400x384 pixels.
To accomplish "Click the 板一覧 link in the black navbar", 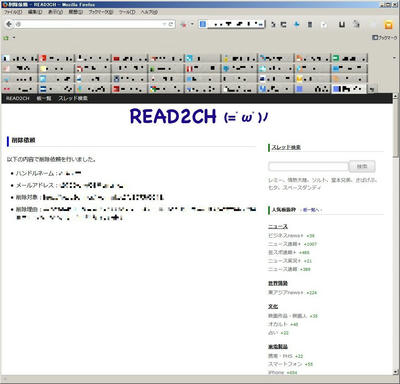I will coord(44,98).
